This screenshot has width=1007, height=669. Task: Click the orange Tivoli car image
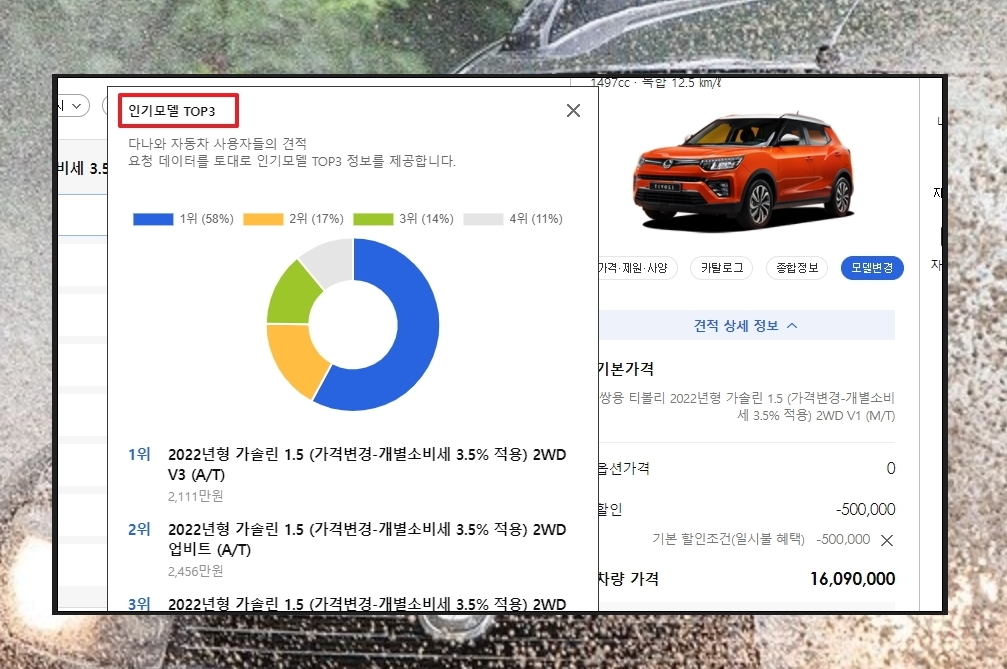click(744, 172)
